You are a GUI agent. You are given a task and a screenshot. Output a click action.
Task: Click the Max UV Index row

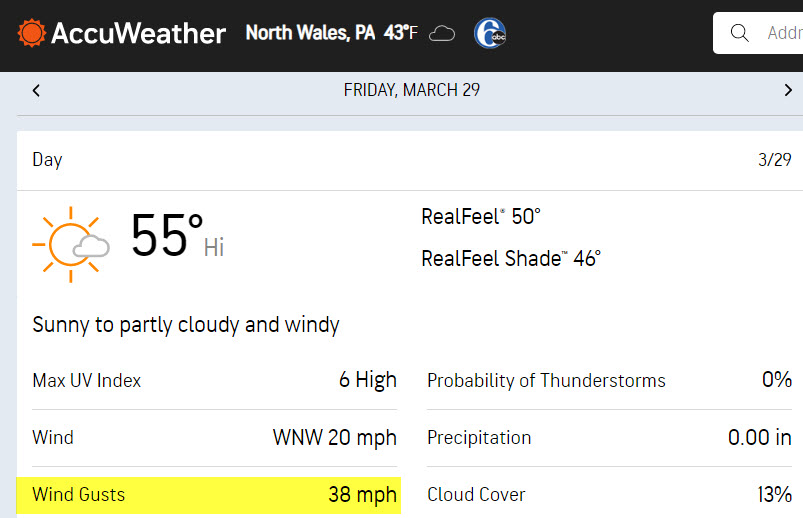point(215,380)
